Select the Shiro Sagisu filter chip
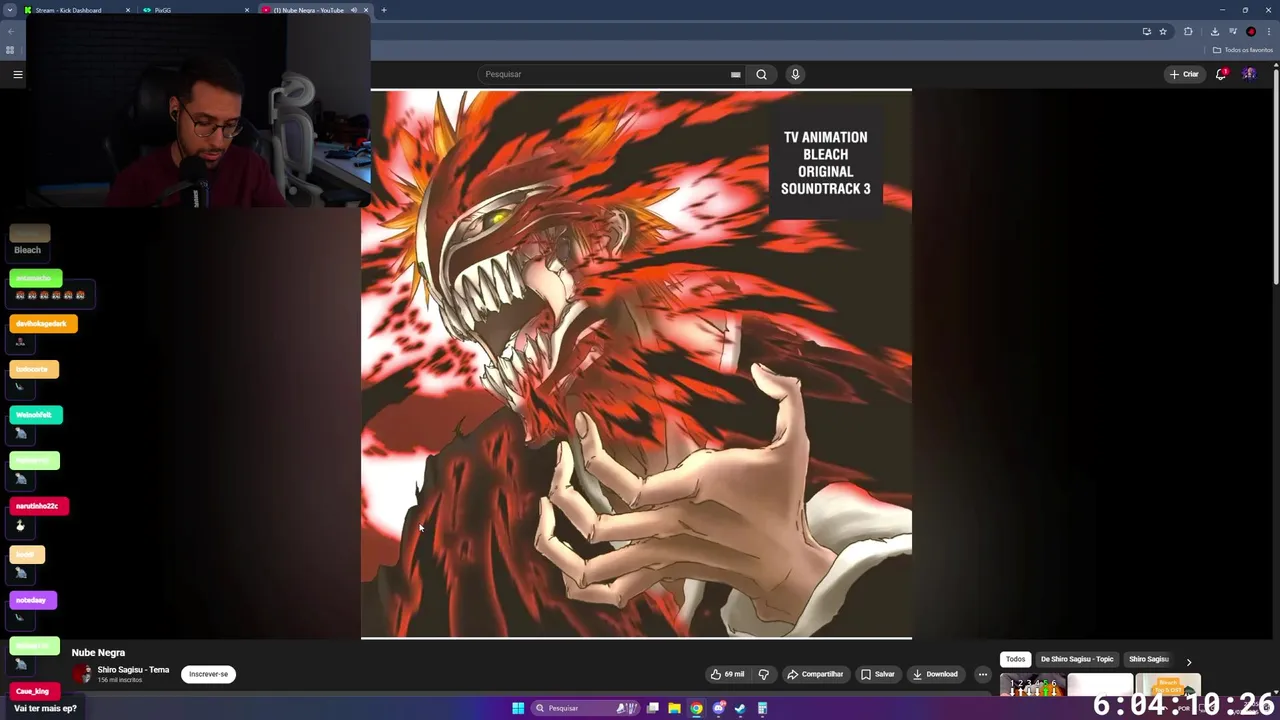1280x720 pixels. point(1148,659)
